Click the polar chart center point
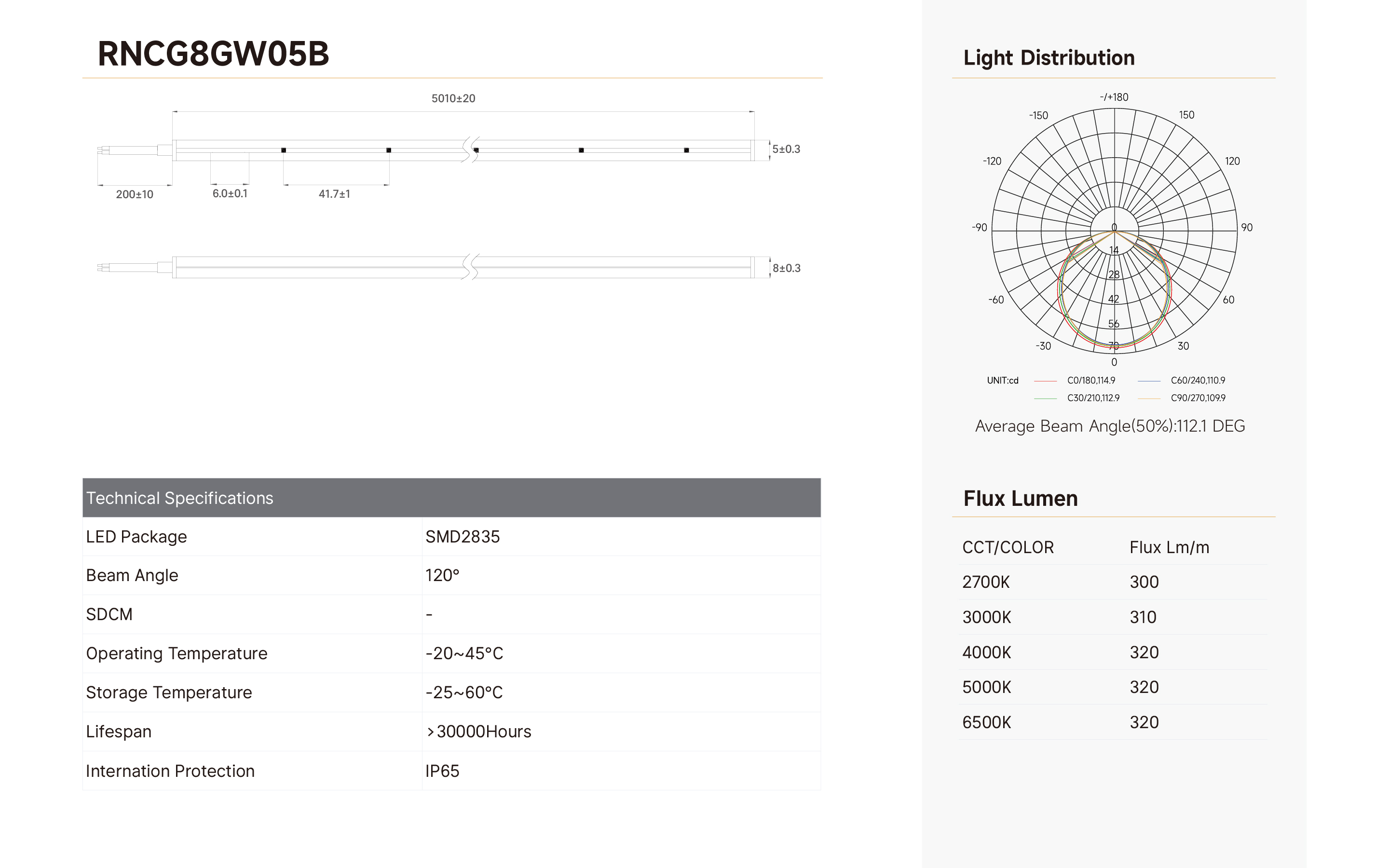 click(1114, 231)
